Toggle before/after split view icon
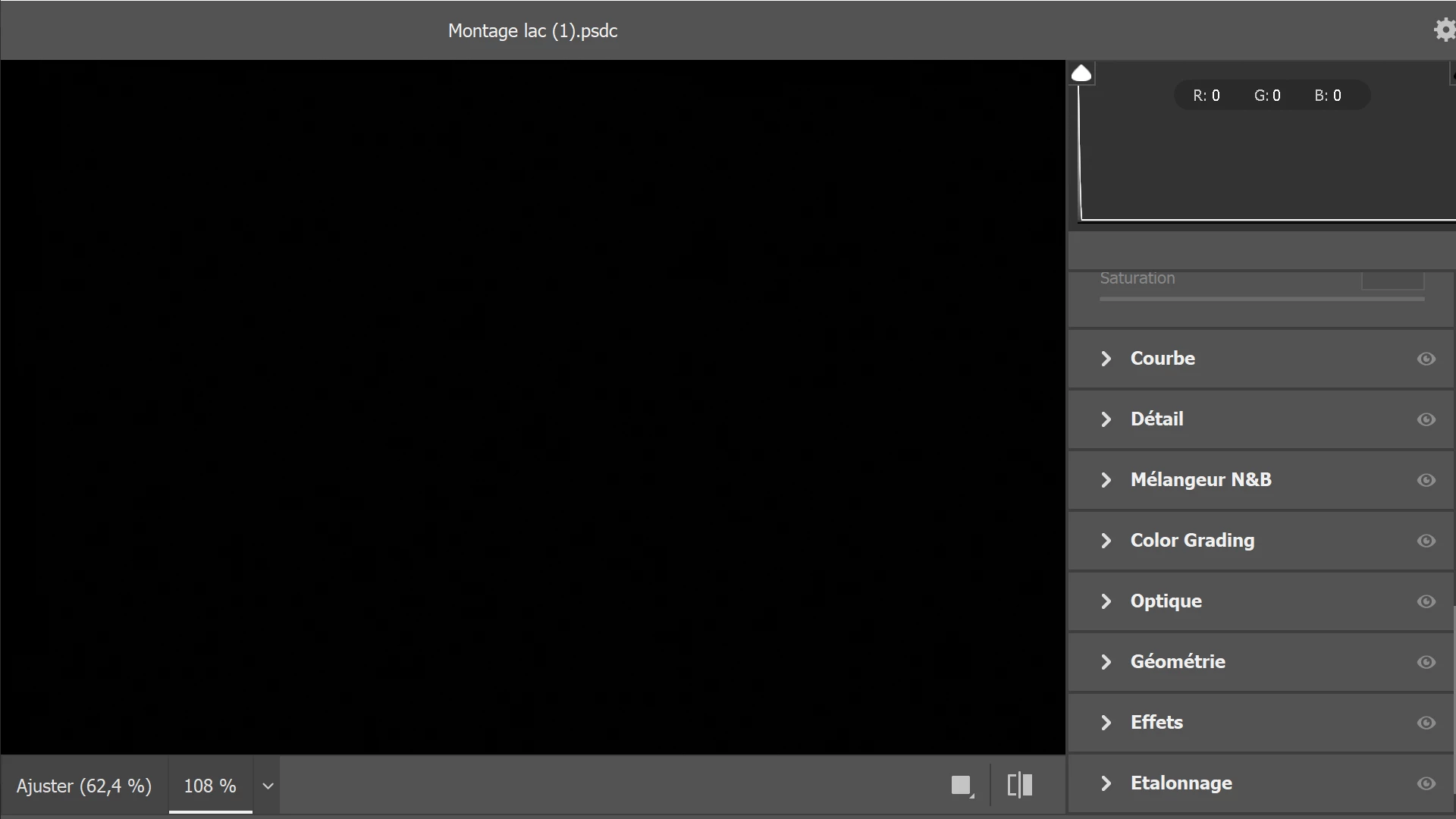The image size is (1456, 819). (1020, 785)
